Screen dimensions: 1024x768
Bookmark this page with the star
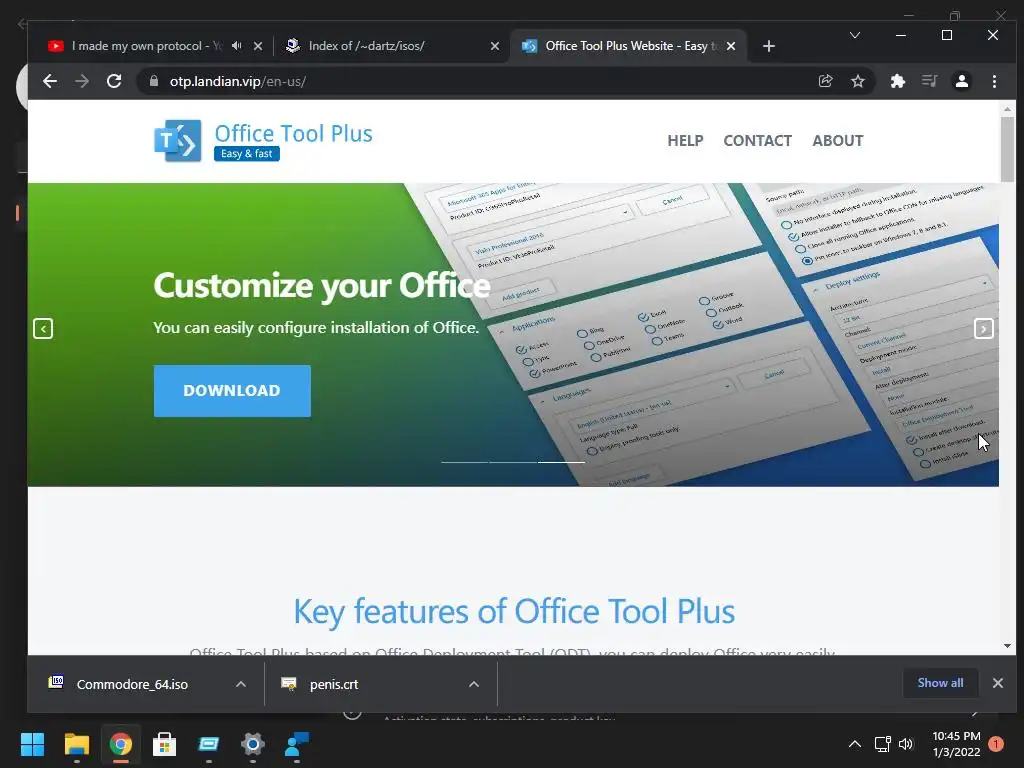(857, 81)
